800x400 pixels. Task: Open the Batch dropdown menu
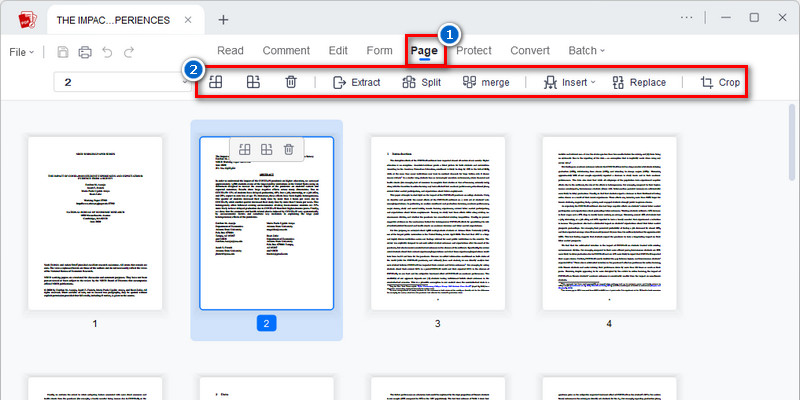pos(587,51)
